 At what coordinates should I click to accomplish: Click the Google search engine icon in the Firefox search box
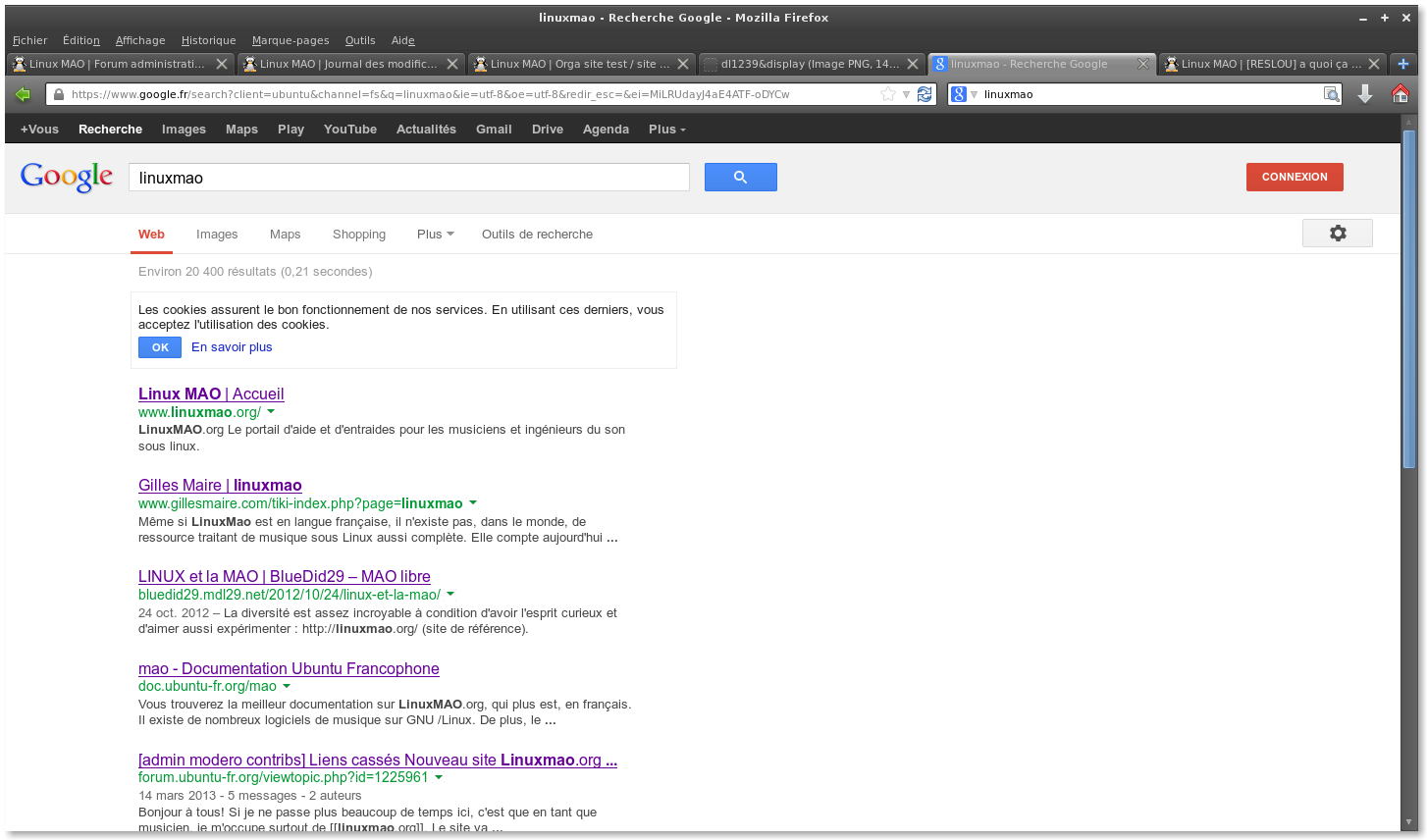[x=959, y=94]
